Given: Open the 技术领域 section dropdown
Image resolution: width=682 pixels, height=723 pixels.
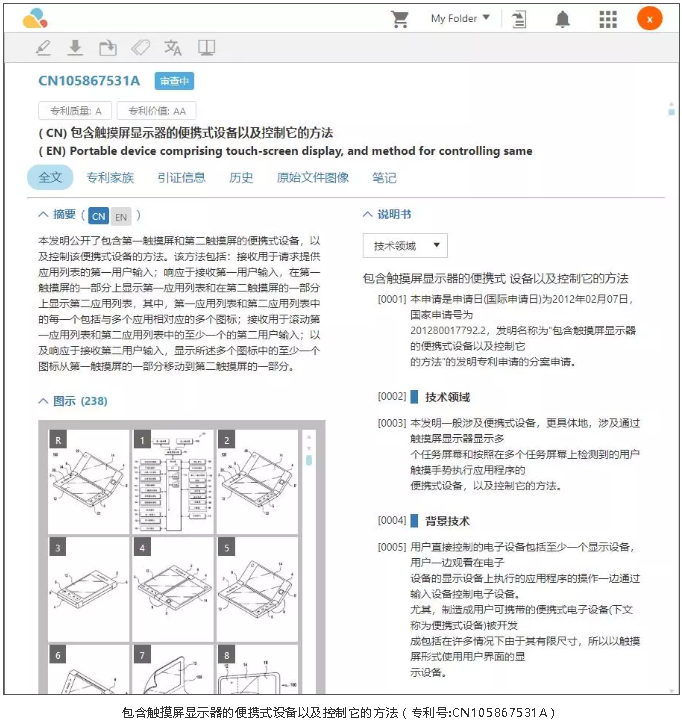Looking at the screenshot, I should [405, 246].
